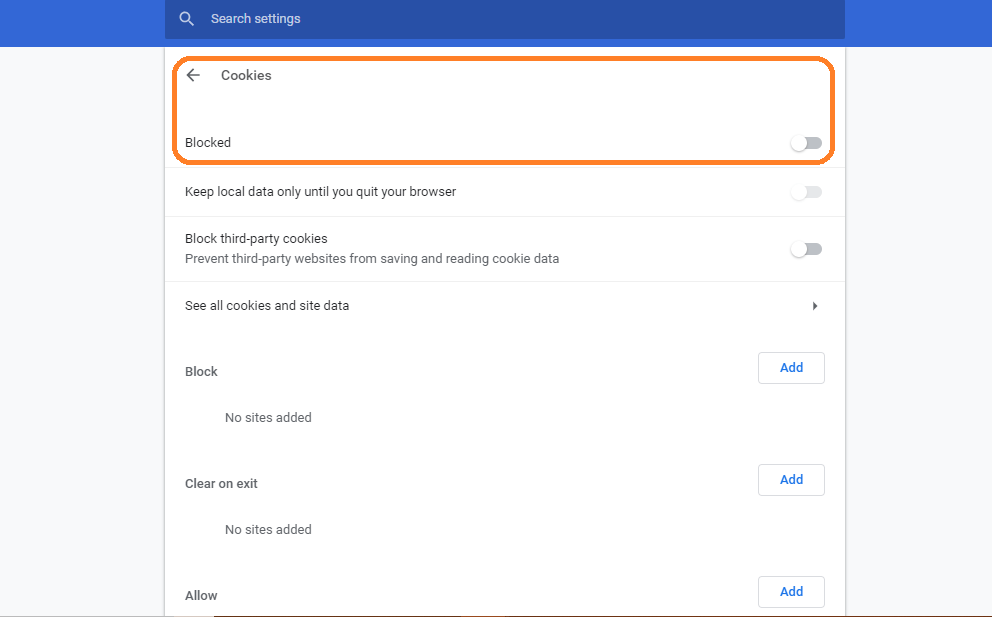The image size is (992, 617).
Task: Click Add in the Allow section
Action: pos(791,591)
